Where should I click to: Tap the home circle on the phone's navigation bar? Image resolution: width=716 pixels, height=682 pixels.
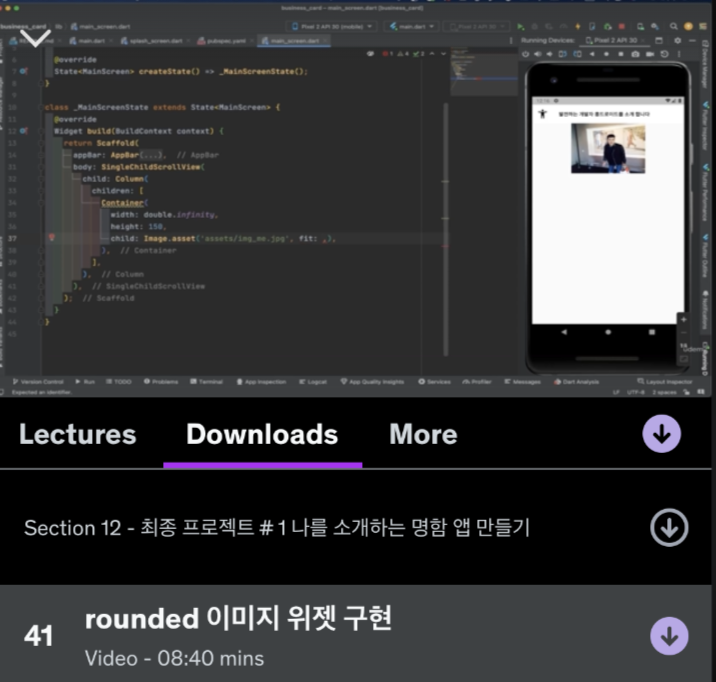[608, 332]
